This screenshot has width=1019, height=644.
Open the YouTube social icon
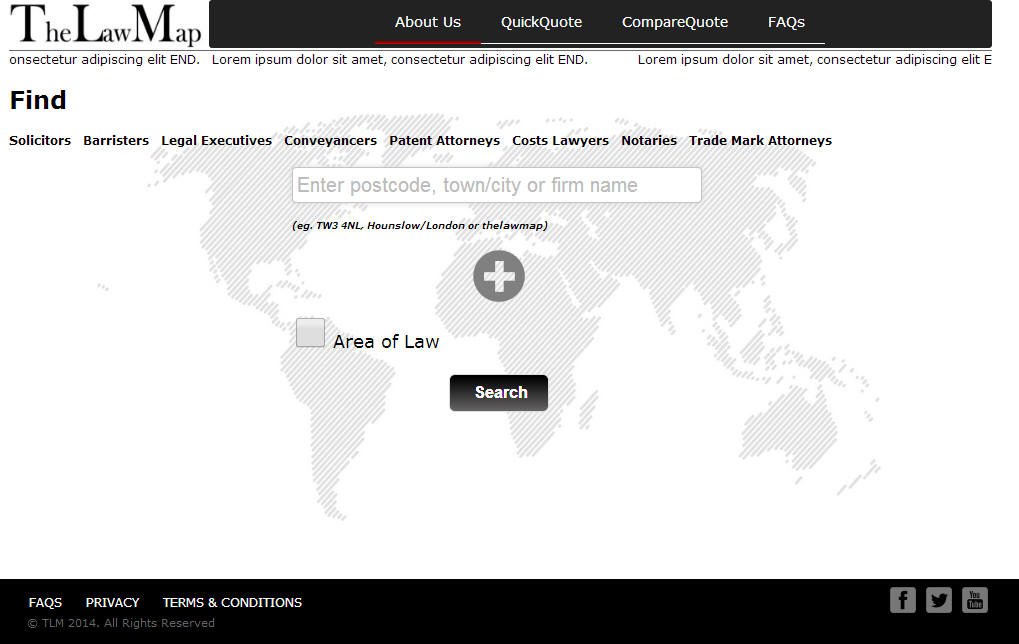974,600
